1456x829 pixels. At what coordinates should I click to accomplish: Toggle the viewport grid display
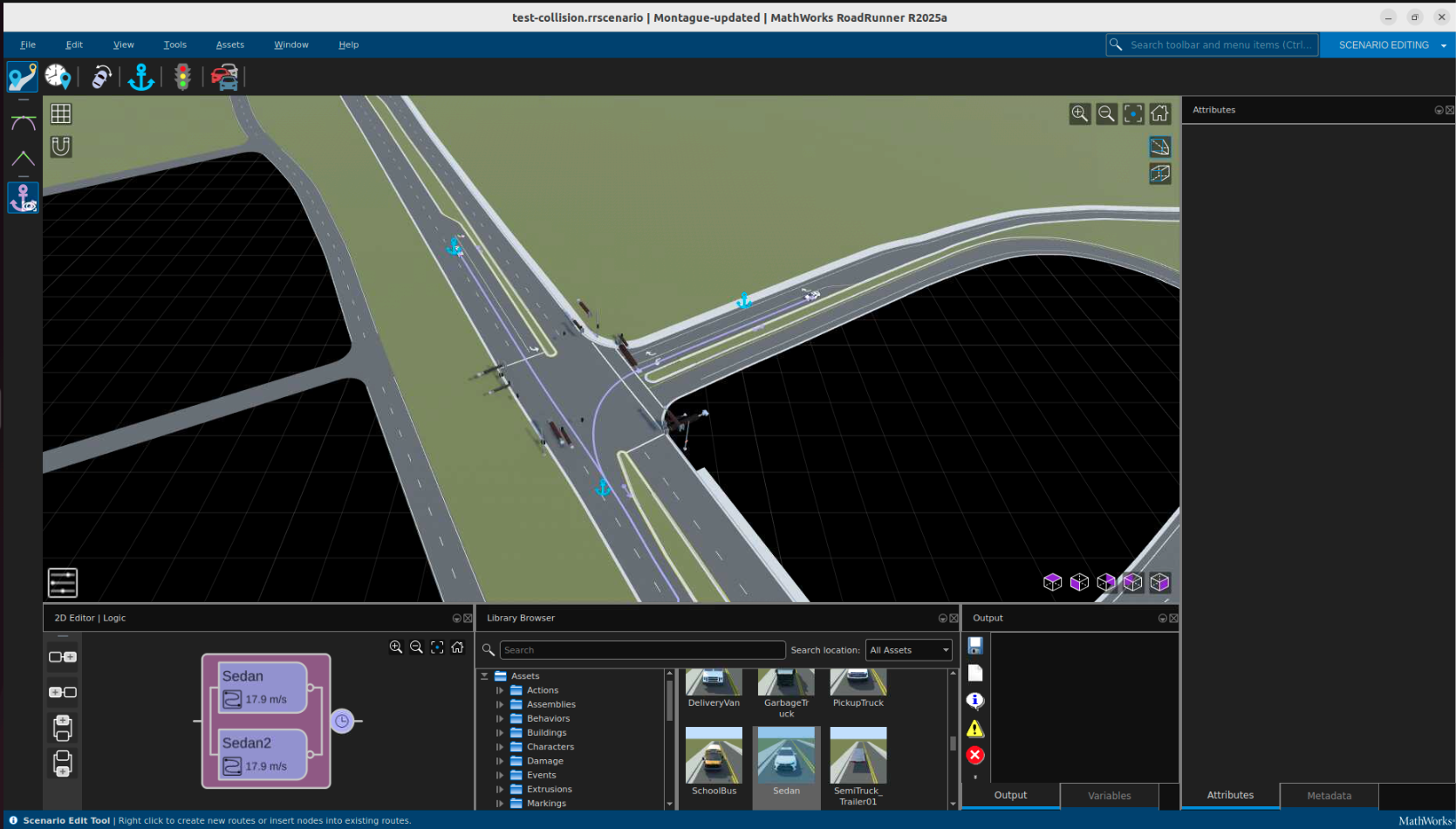(59, 113)
